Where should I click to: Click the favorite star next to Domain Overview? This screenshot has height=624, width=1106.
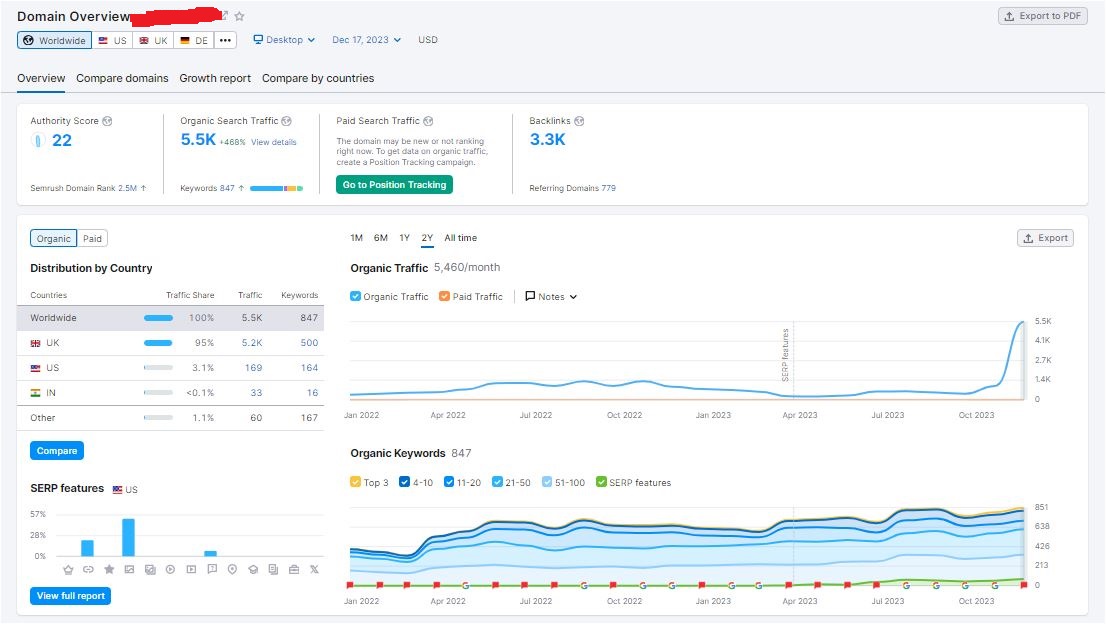coord(238,16)
